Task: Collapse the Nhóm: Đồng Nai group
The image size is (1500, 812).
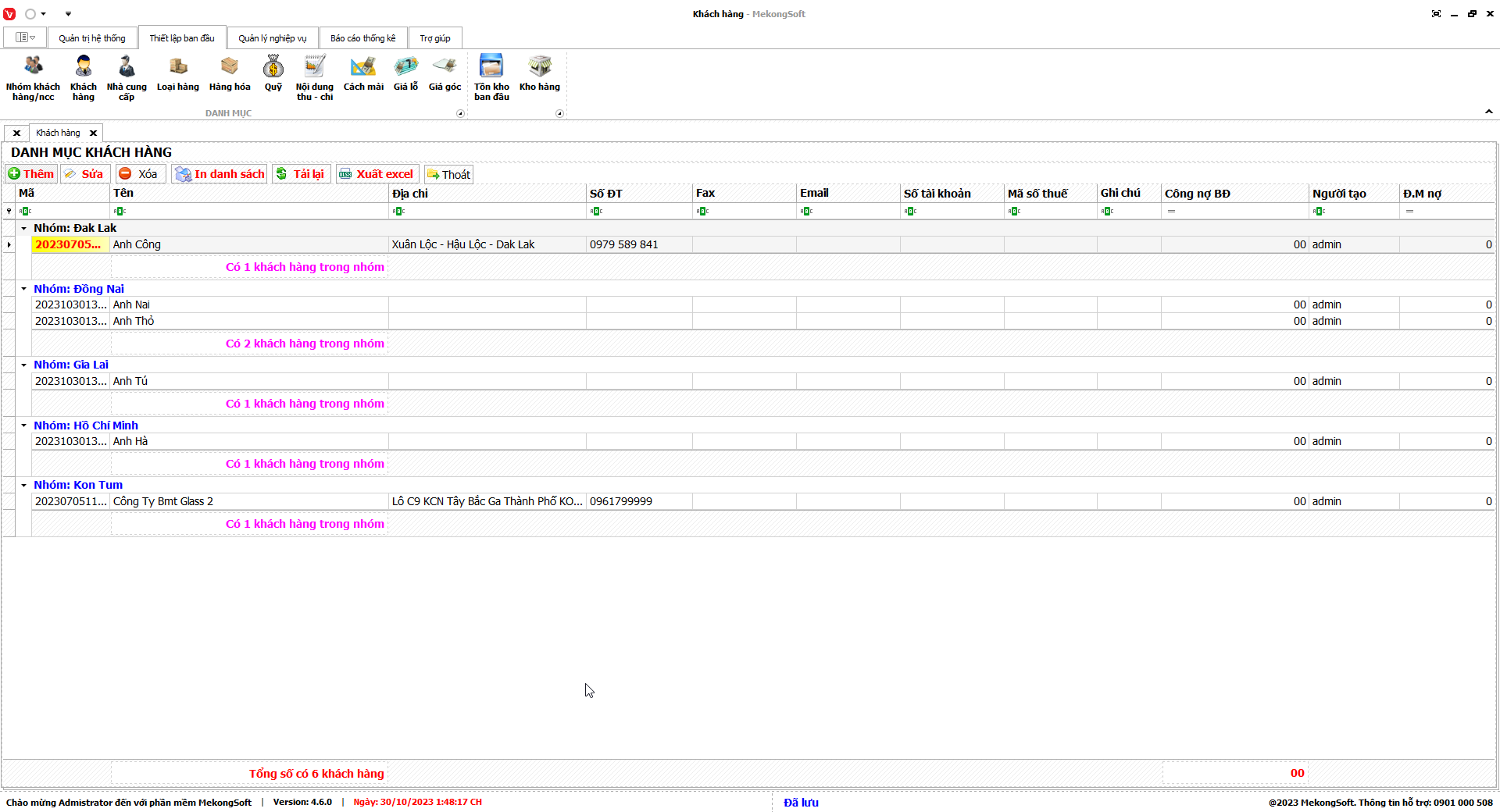Action: click(x=24, y=289)
